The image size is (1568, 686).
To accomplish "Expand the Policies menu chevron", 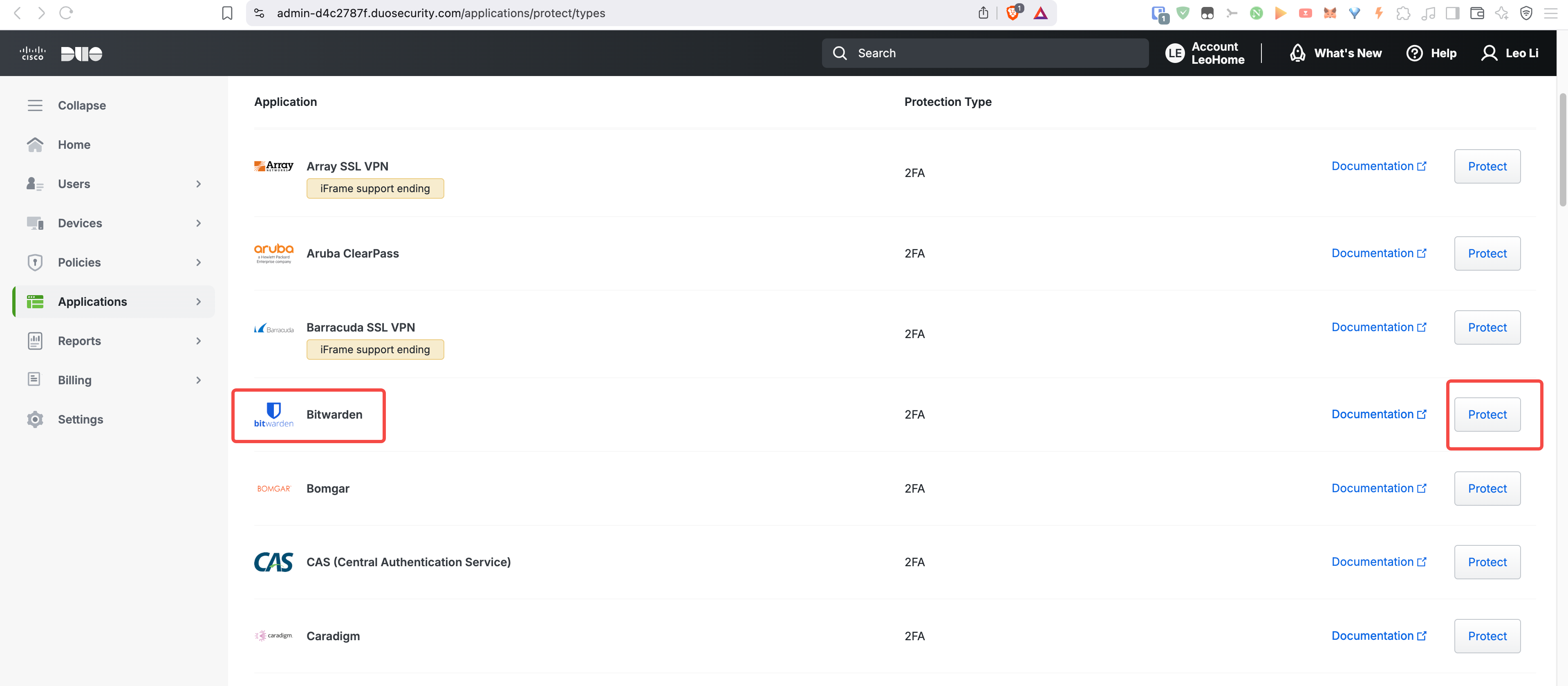I will [x=198, y=262].
